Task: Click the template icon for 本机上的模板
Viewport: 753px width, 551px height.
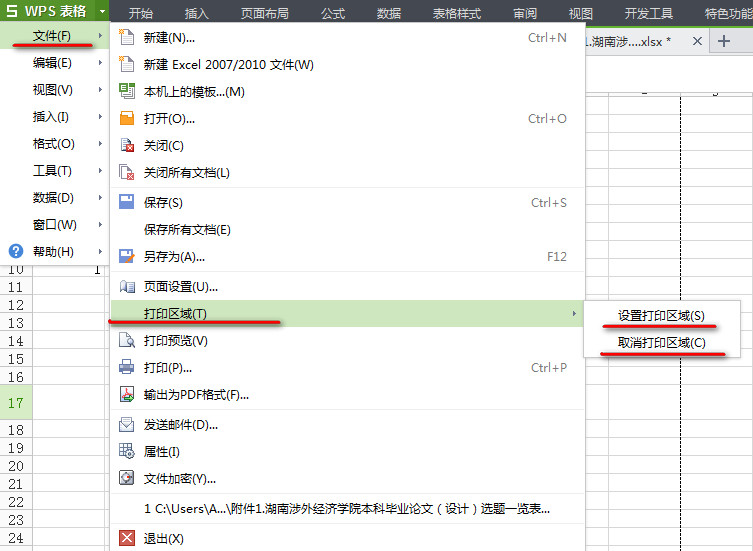Action: click(127, 91)
